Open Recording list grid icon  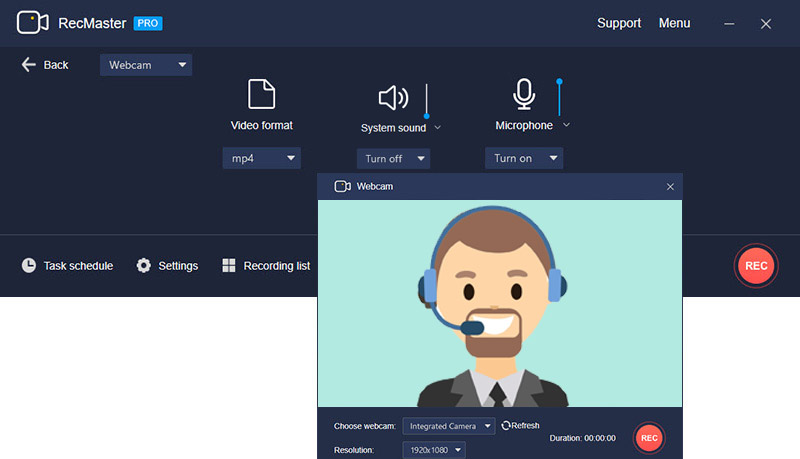point(229,265)
